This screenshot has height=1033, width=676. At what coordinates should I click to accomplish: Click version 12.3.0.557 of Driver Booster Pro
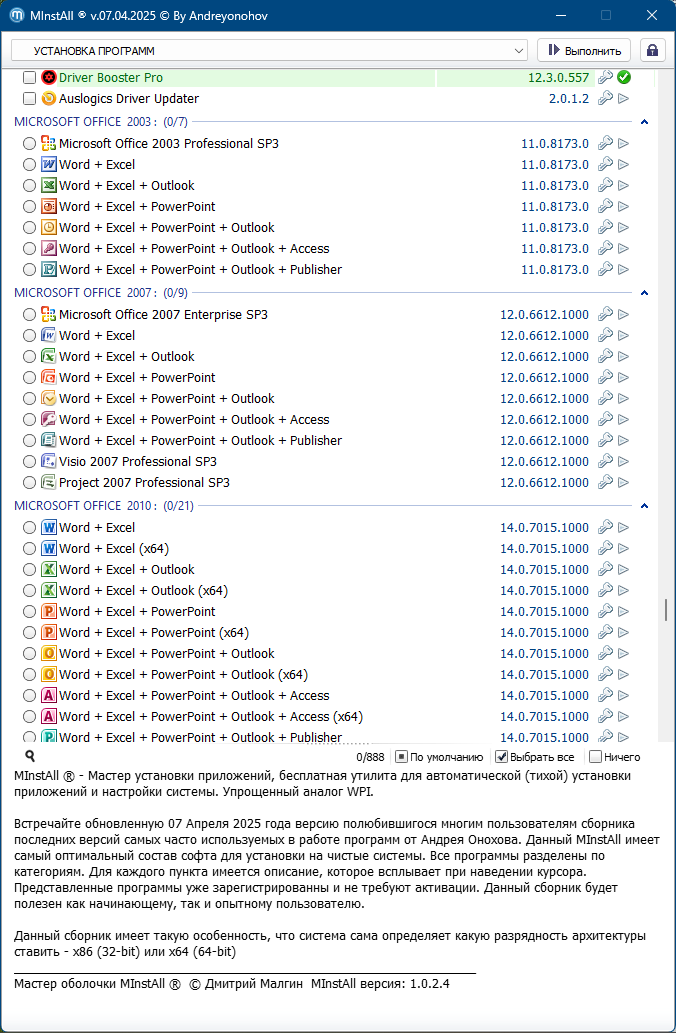[x=558, y=78]
